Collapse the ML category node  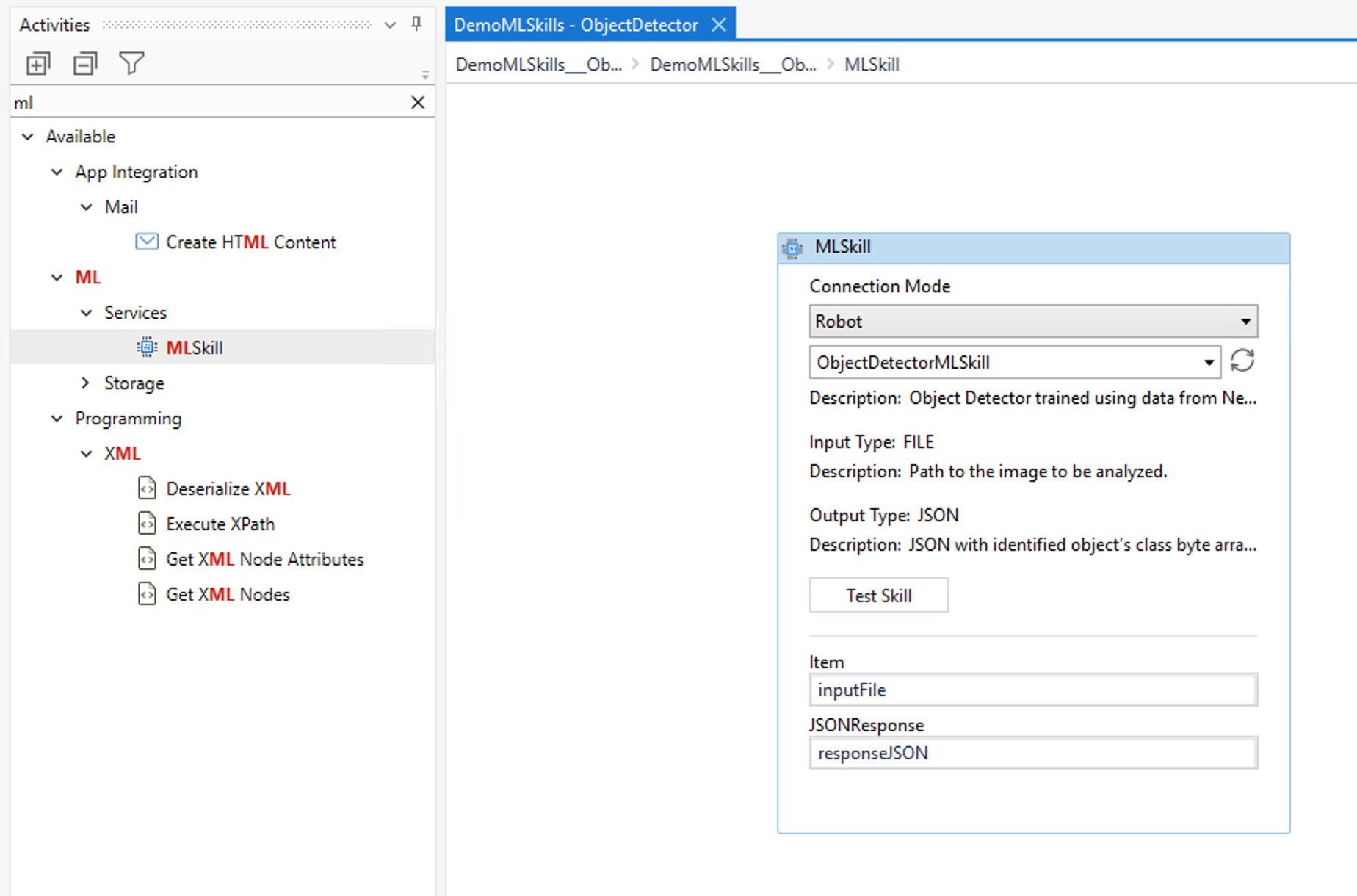(x=57, y=278)
